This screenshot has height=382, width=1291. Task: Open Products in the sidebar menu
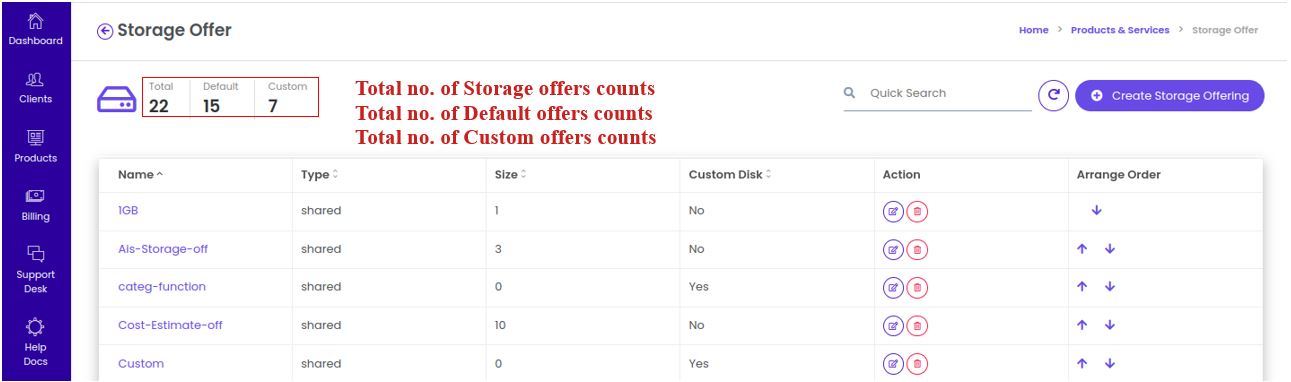(35, 146)
